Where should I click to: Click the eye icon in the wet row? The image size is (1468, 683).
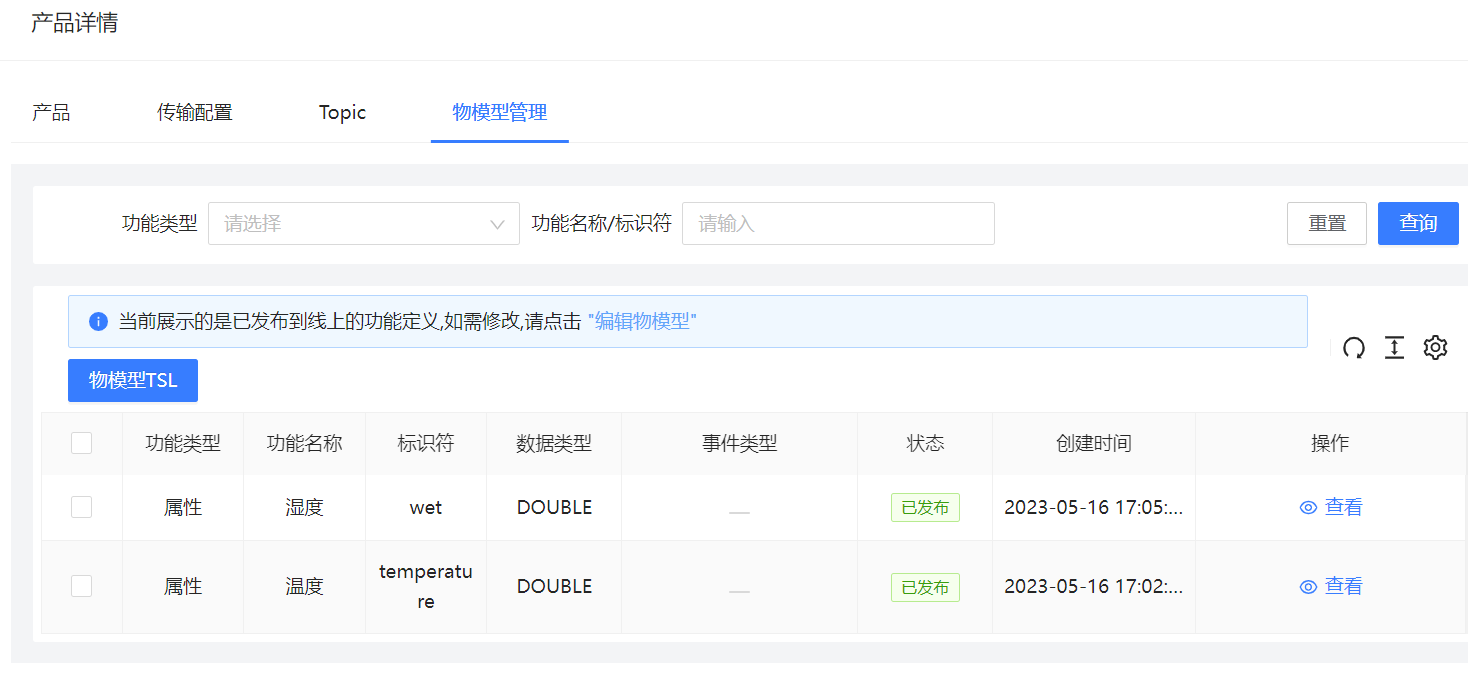tap(1308, 508)
